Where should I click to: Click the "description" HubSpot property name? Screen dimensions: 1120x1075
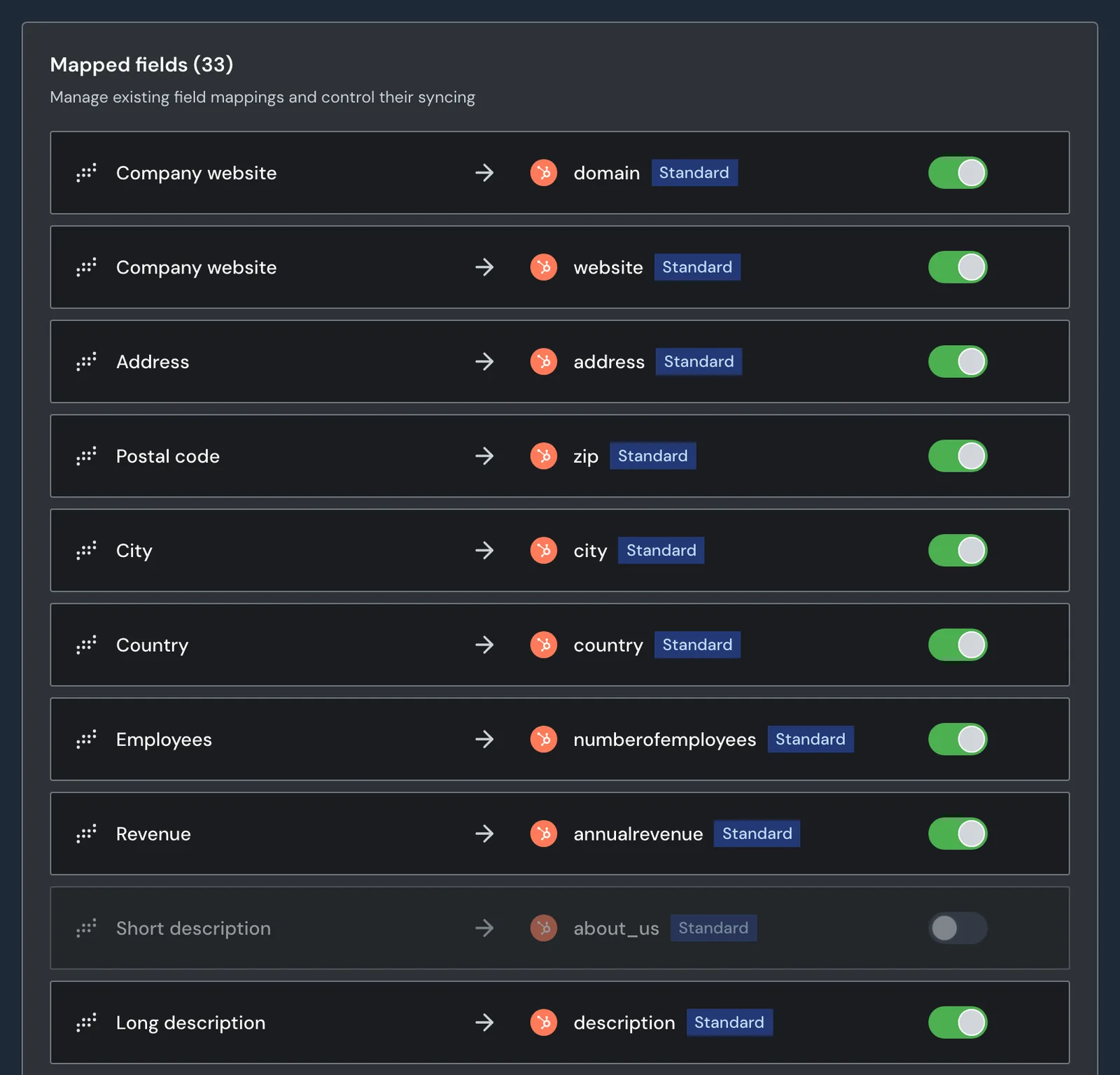point(624,1023)
